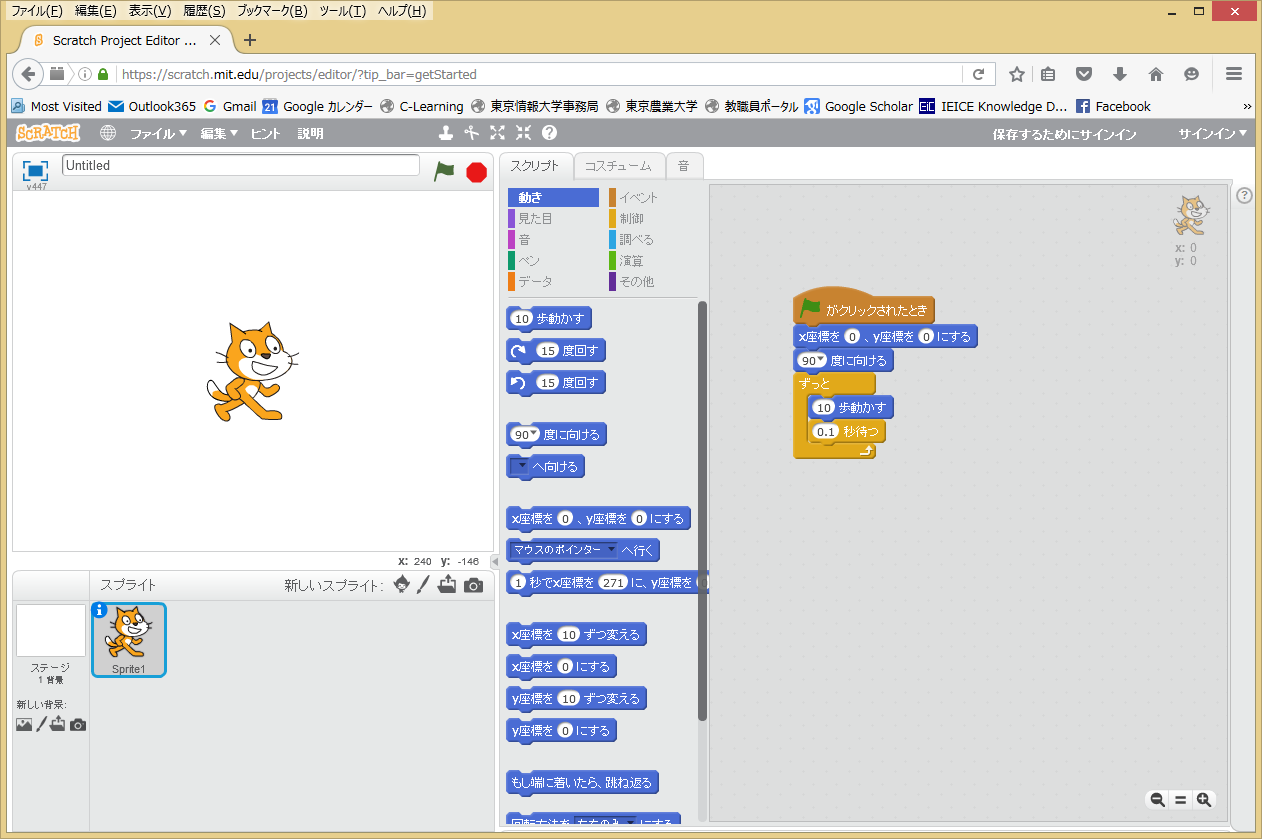This screenshot has width=1262, height=839.
Task: Open the Firefox 履歴(S) menu
Action: coord(204,11)
